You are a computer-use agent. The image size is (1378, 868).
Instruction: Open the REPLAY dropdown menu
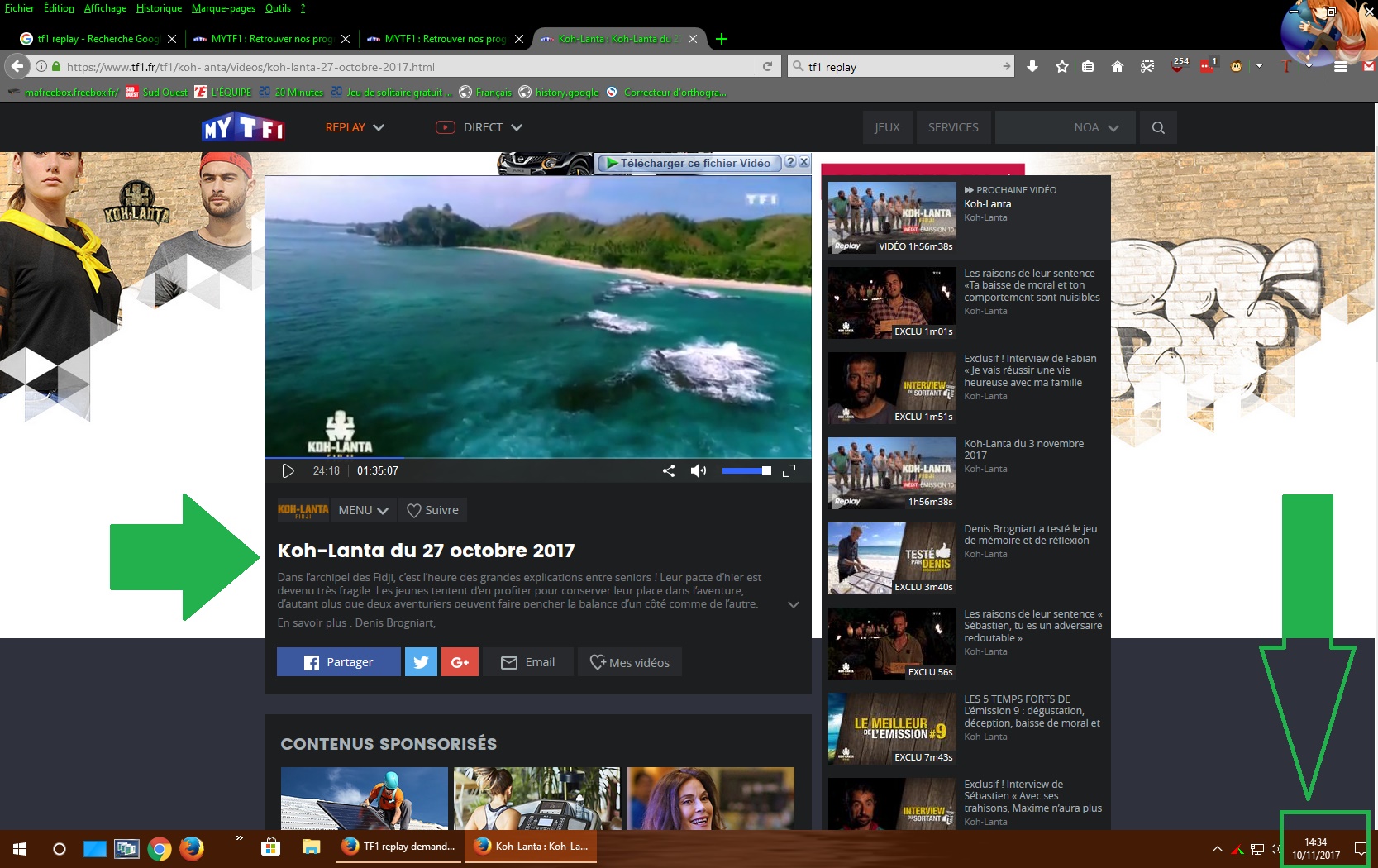(x=355, y=127)
